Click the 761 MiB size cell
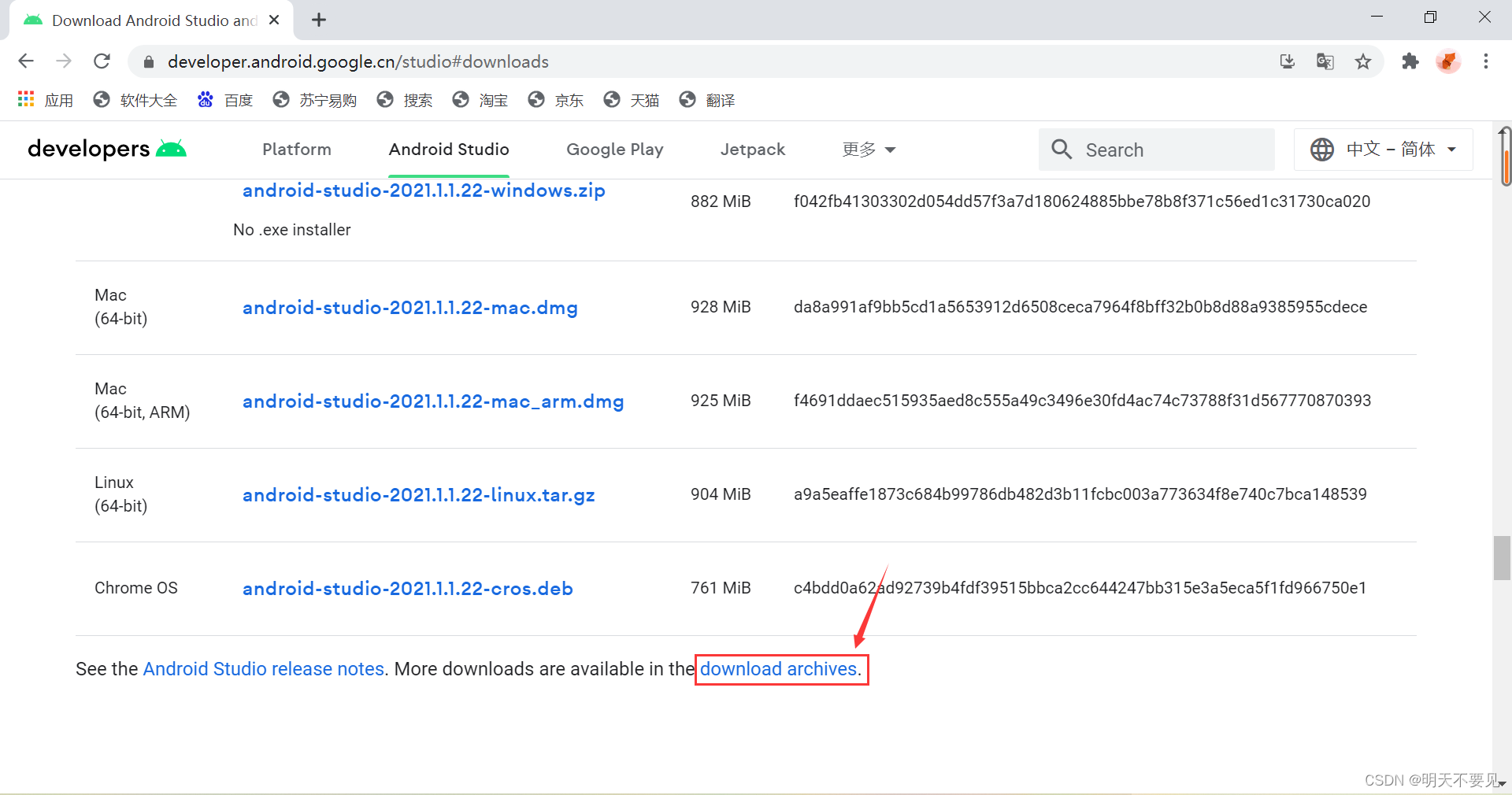The width and height of the screenshot is (1512, 795). coord(721,588)
